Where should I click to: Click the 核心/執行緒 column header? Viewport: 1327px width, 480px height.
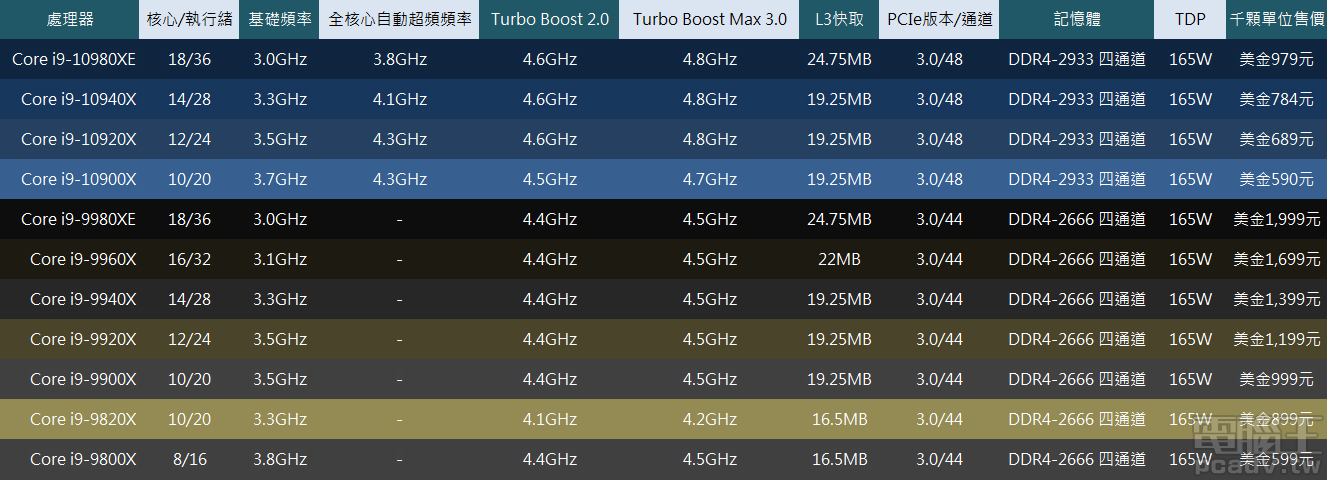coord(189,19)
